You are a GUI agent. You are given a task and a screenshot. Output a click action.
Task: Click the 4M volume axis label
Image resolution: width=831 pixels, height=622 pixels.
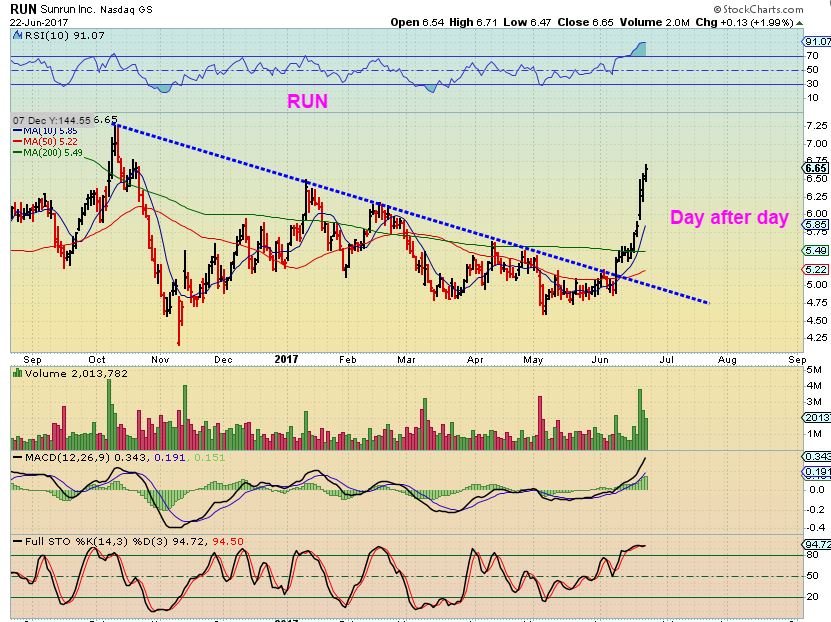coord(814,386)
